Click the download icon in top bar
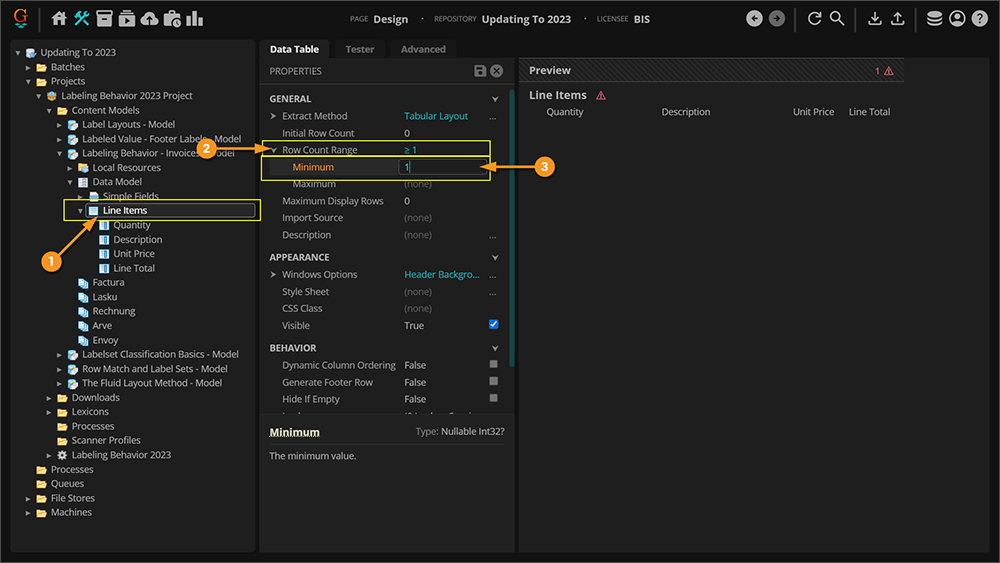 (875, 19)
